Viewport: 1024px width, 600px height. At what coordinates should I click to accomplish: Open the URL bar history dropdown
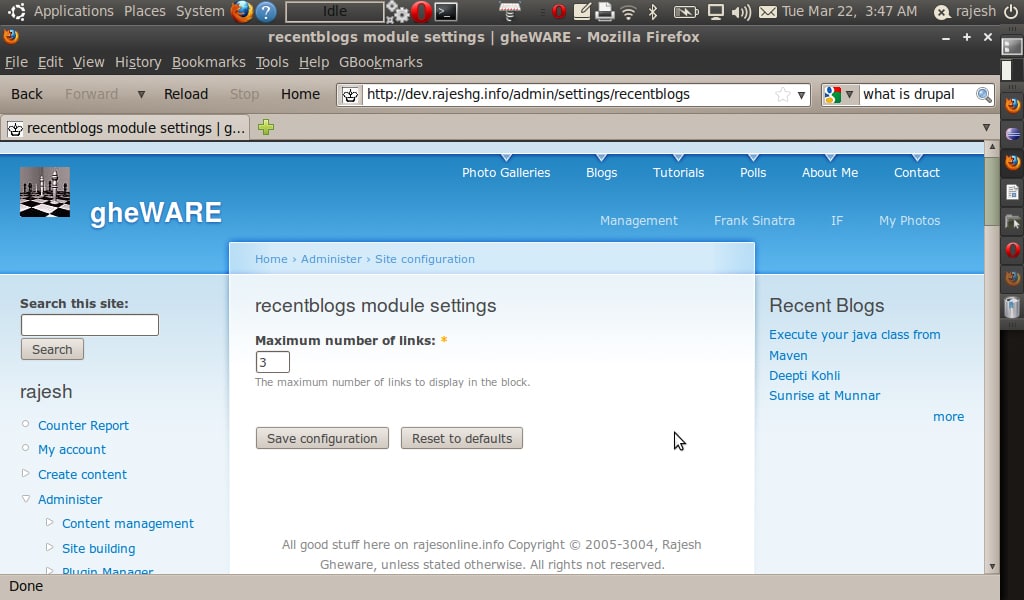tap(801, 95)
